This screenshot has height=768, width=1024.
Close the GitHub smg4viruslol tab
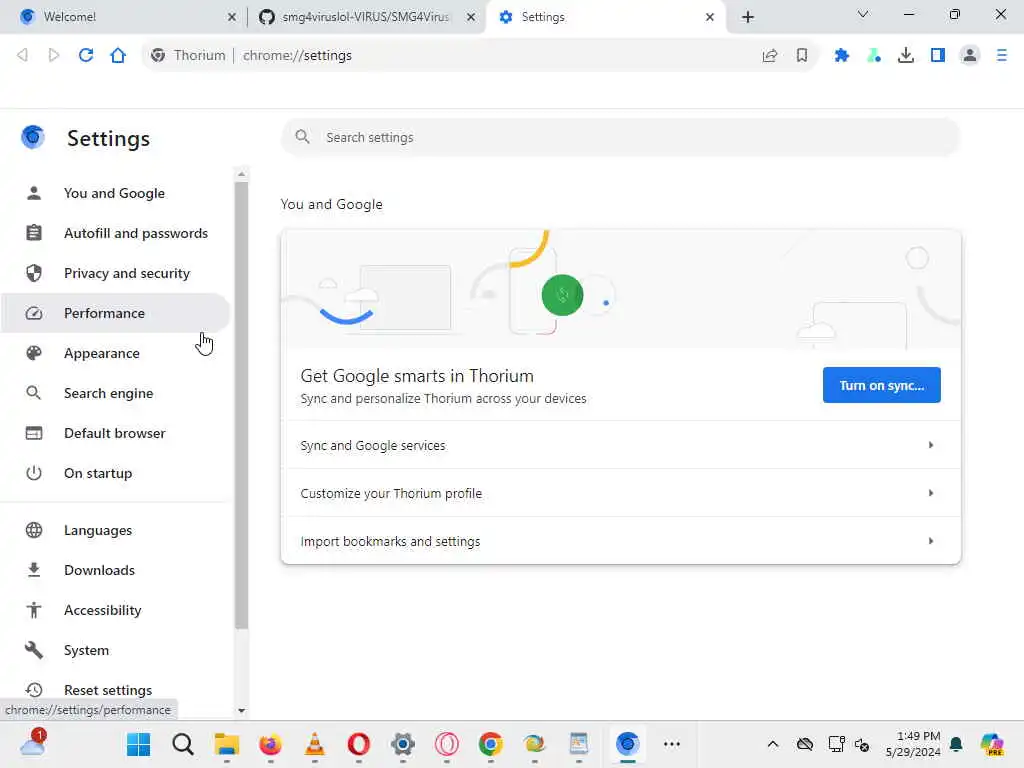471,17
